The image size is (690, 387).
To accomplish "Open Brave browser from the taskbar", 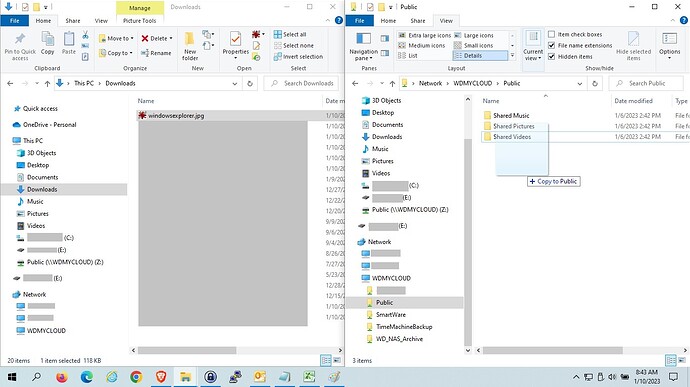I will click(x=161, y=377).
